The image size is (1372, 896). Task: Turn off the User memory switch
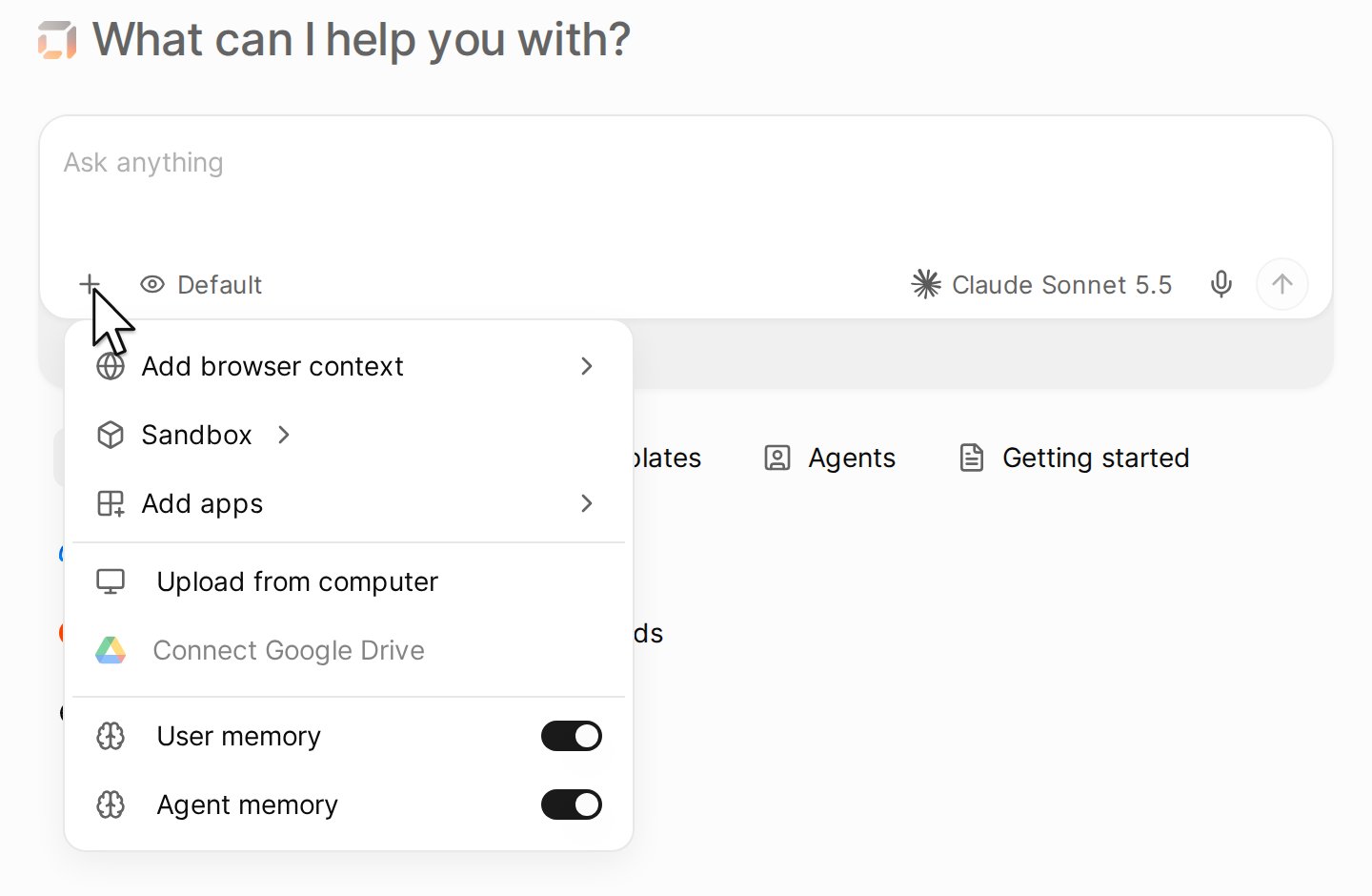(572, 736)
